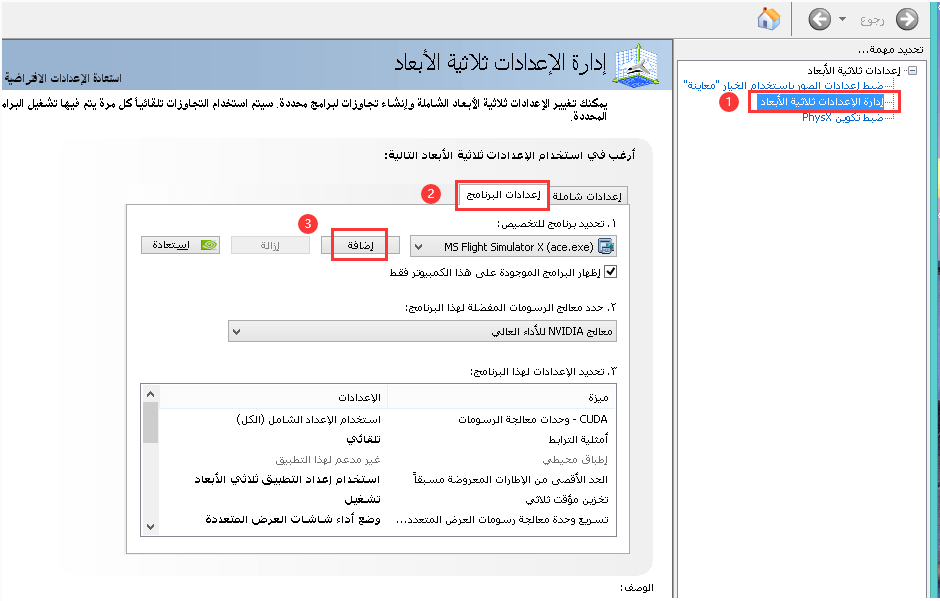Select إدارة الإعدادات ثلاثية الأبعاد in the tree
This screenshot has width=940, height=601.
821,102
